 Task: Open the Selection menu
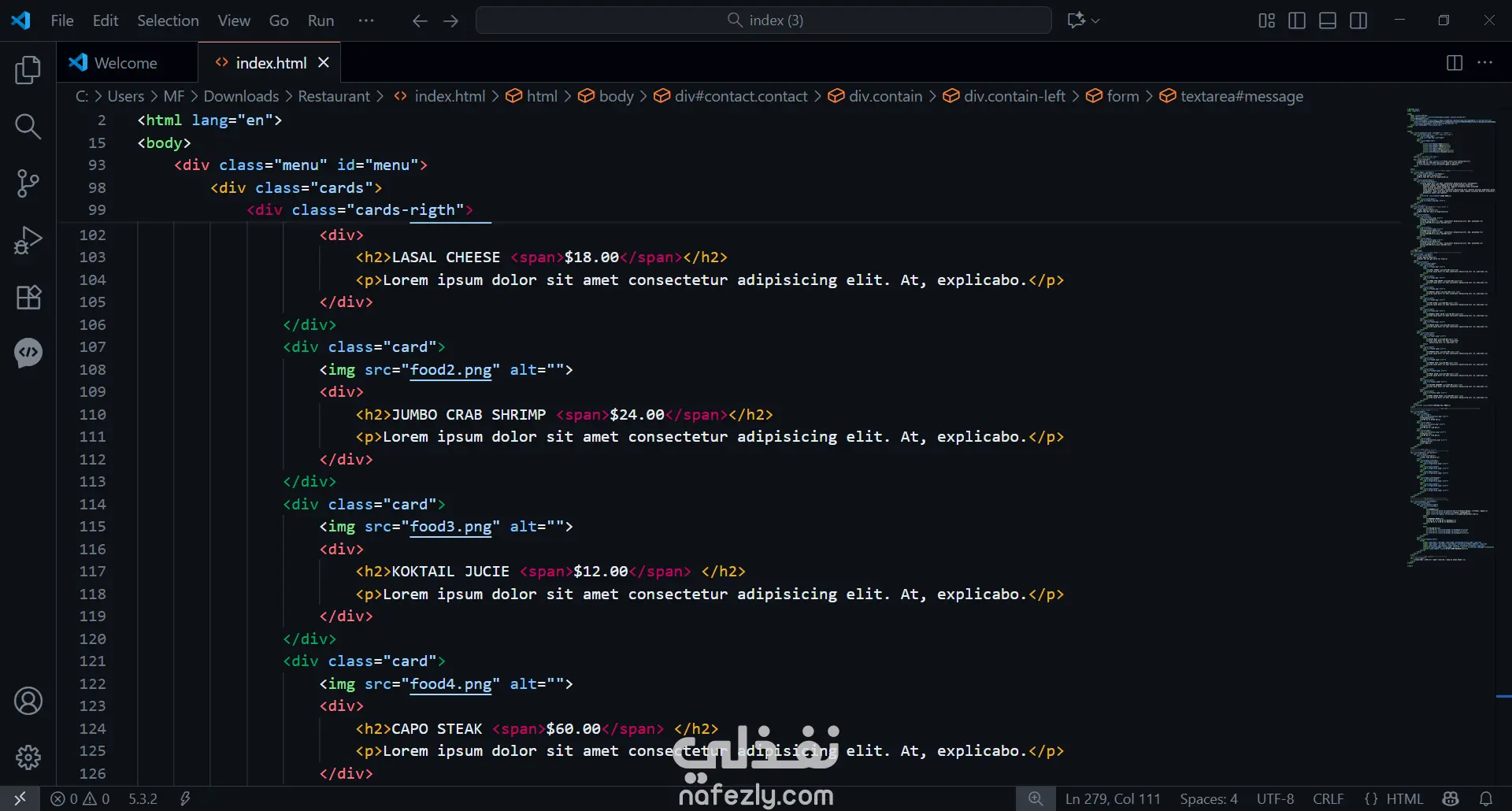168,20
